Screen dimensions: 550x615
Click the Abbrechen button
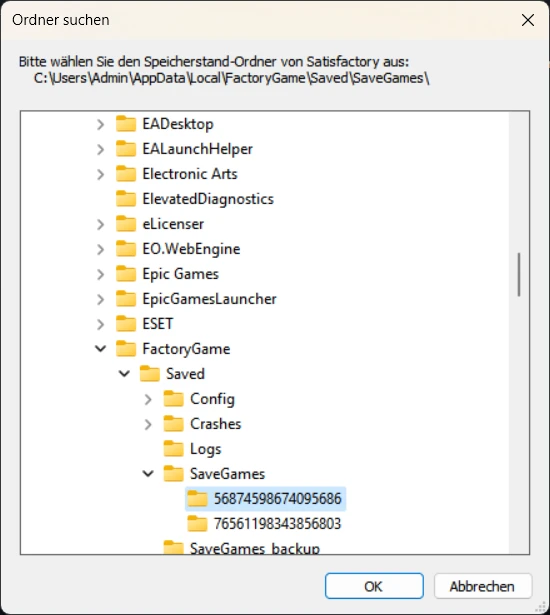(x=483, y=586)
